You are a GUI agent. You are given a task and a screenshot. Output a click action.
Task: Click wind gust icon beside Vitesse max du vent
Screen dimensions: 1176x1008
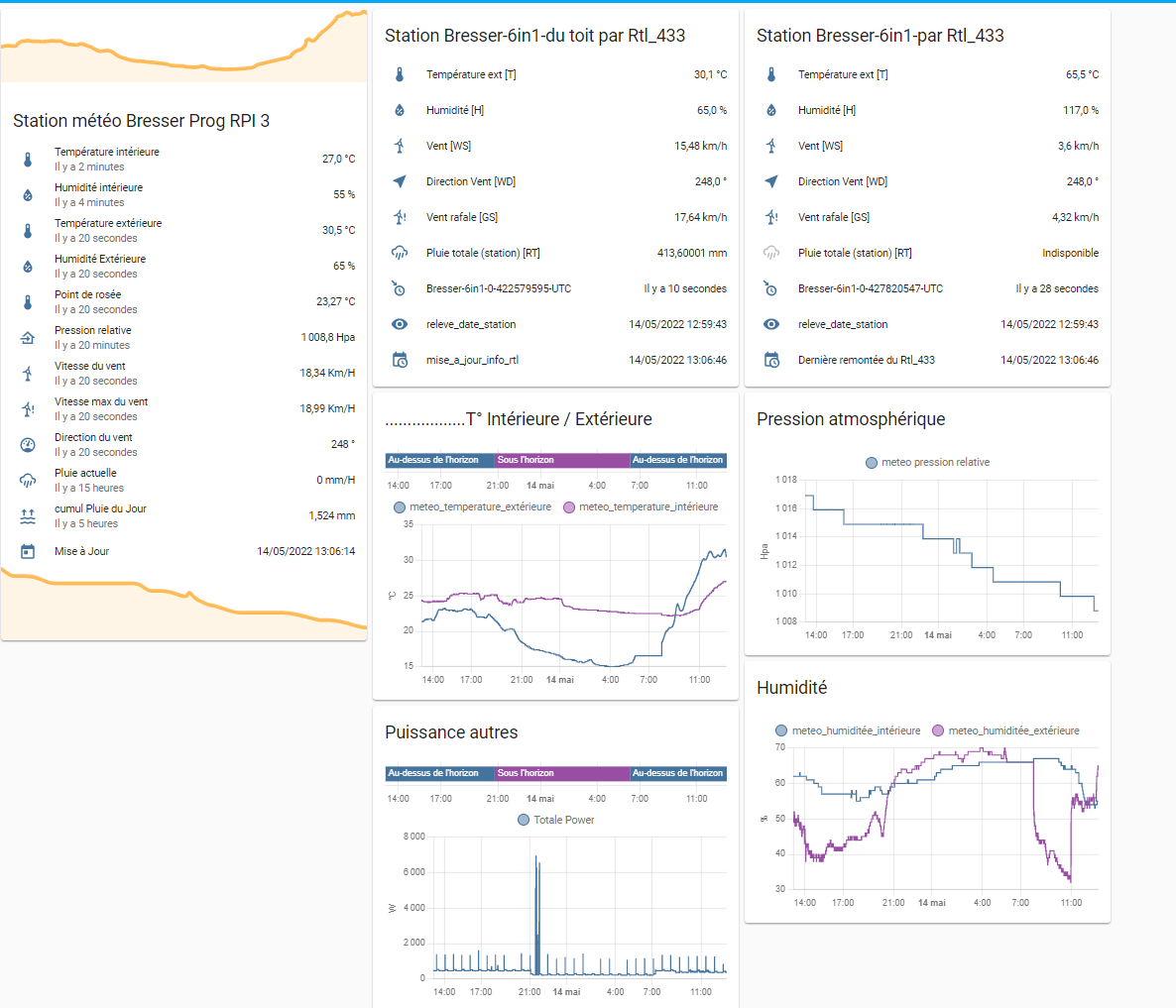tap(28, 409)
